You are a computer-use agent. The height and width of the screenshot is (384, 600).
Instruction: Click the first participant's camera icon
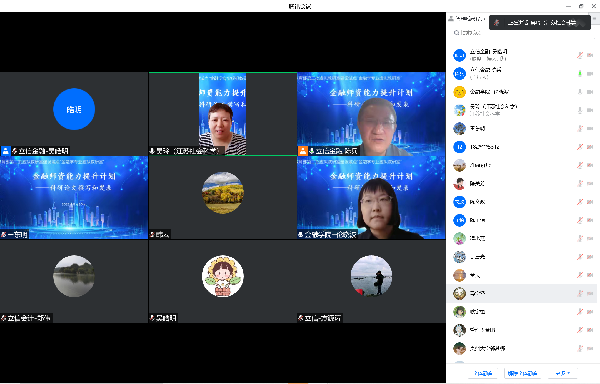point(590,55)
